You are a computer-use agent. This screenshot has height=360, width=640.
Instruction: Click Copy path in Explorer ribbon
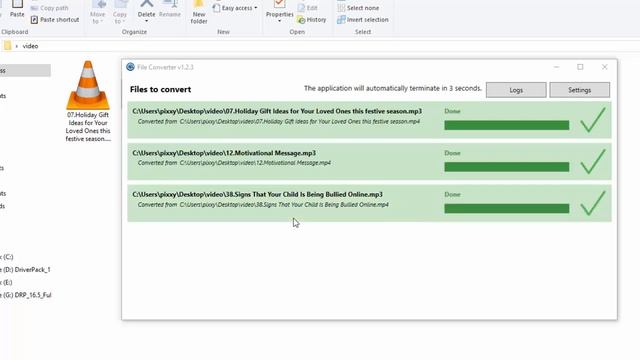pos(50,8)
